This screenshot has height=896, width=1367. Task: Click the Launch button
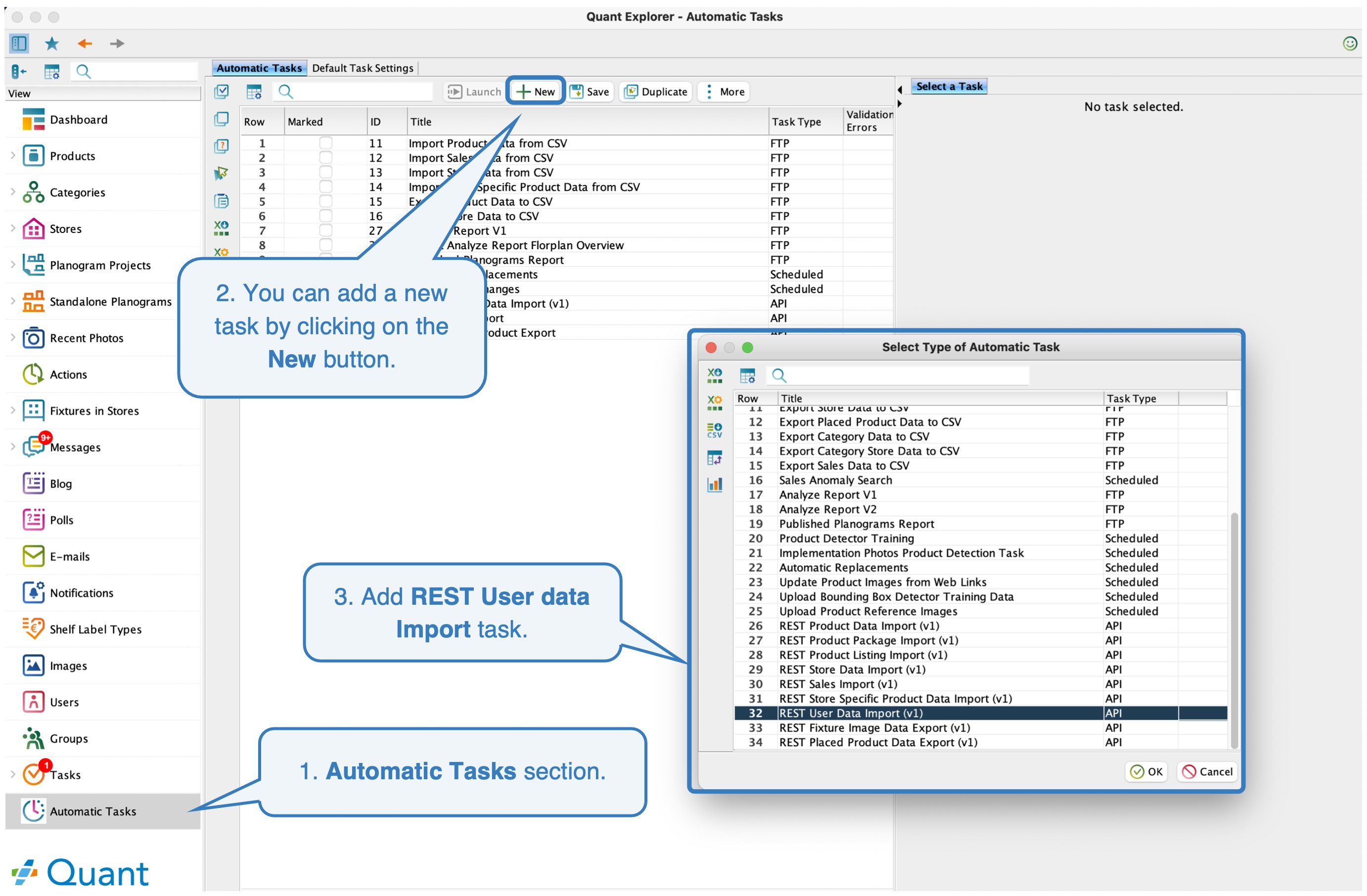(474, 91)
